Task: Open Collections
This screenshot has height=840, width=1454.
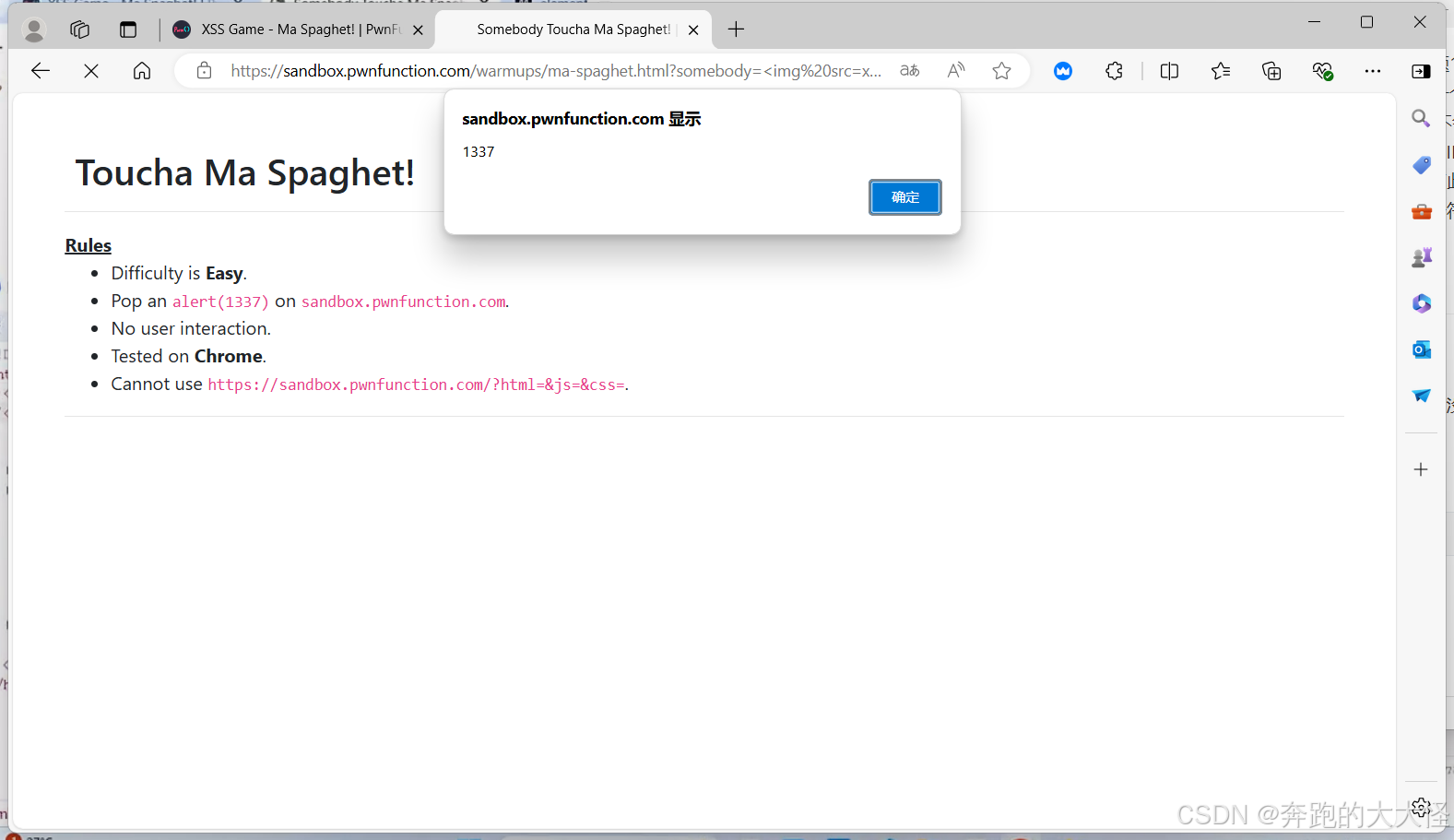Action: (1271, 71)
